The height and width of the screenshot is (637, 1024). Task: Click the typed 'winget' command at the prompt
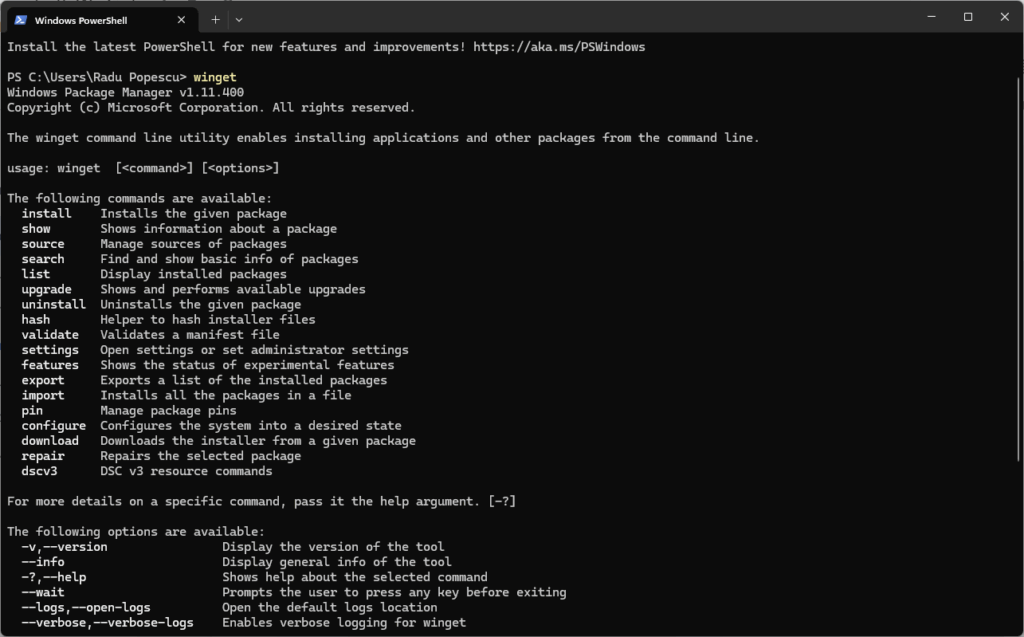tap(215, 77)
